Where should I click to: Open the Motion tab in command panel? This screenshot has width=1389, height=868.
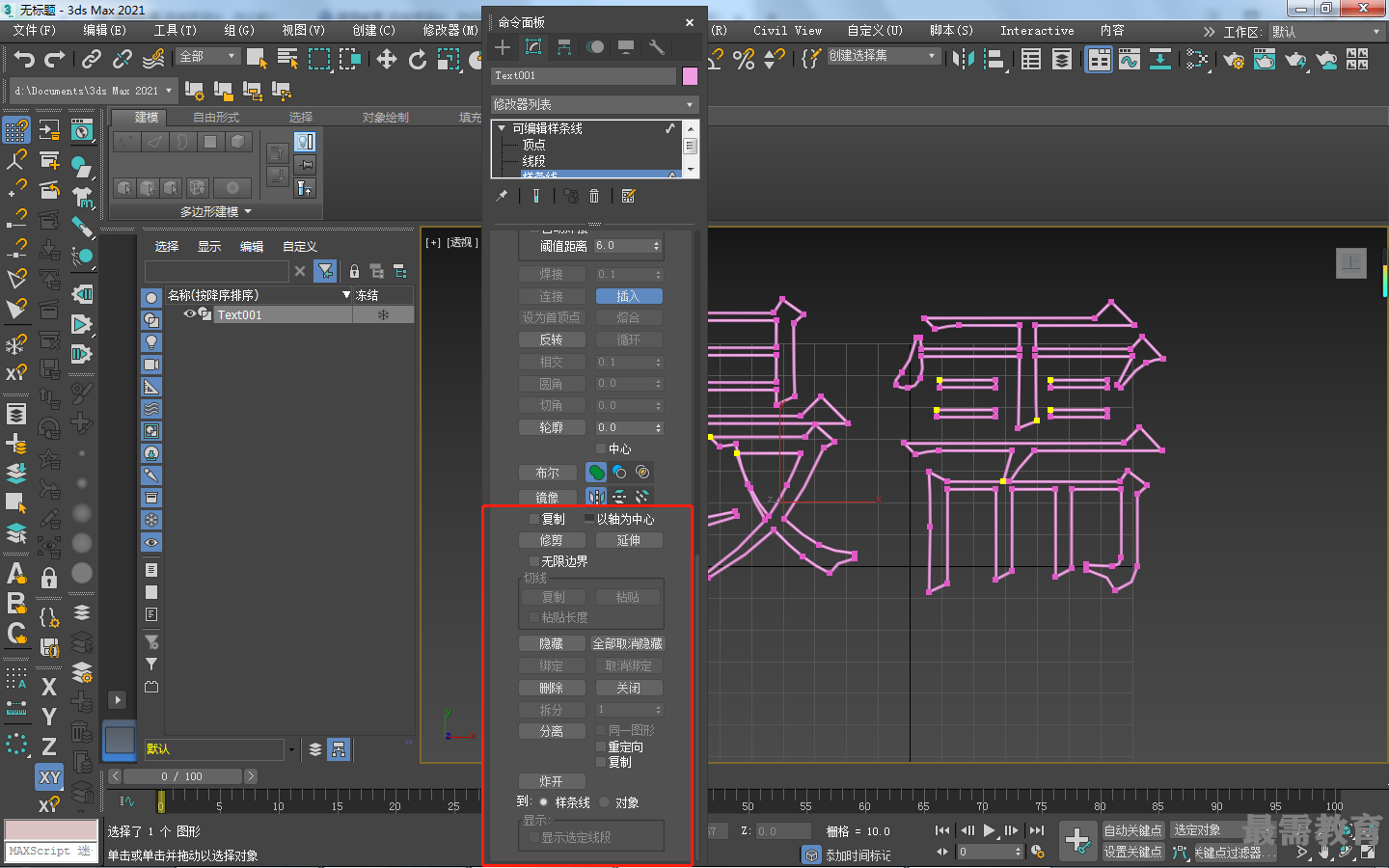point(595,47)
